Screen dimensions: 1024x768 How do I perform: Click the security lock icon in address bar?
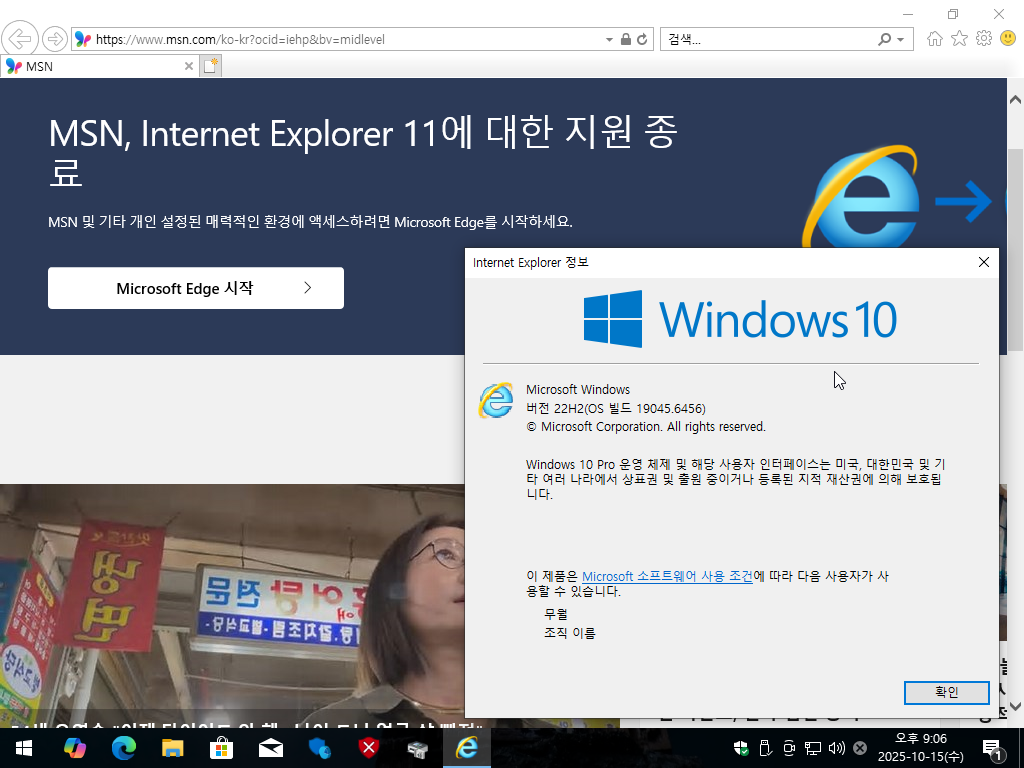[x=626, y=39]
